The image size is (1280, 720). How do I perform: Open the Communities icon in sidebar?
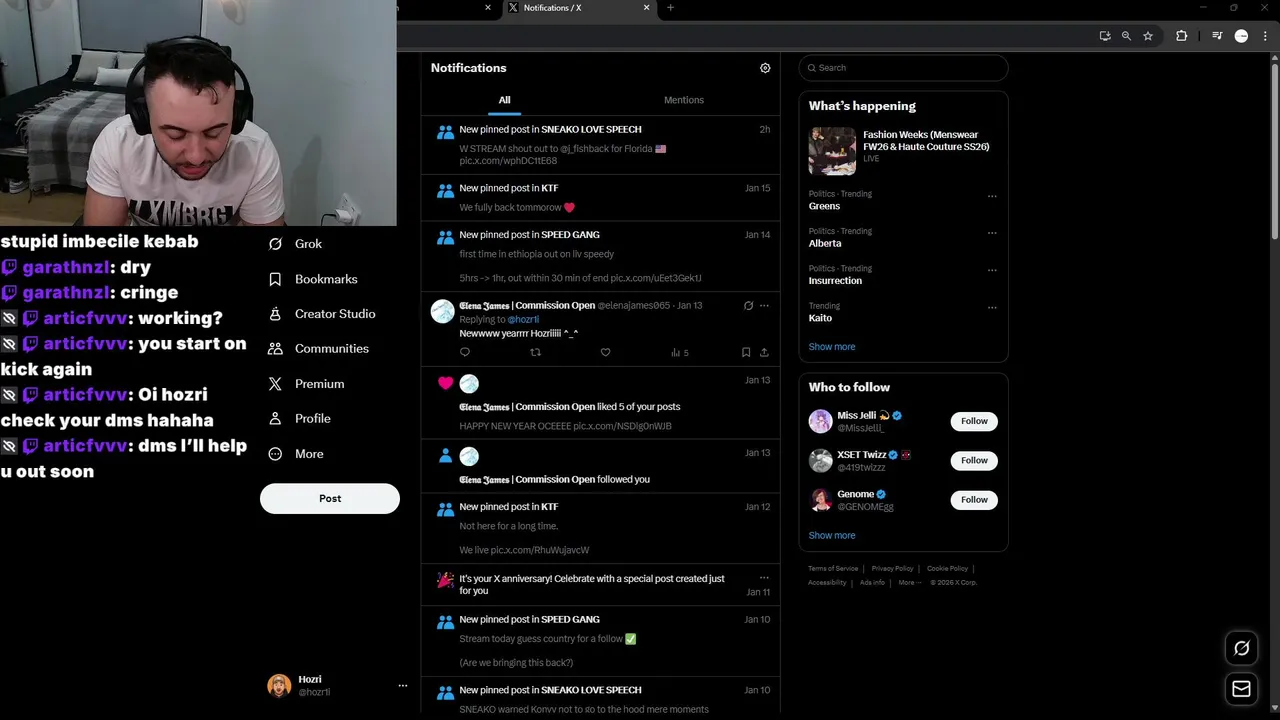point(276,349)
